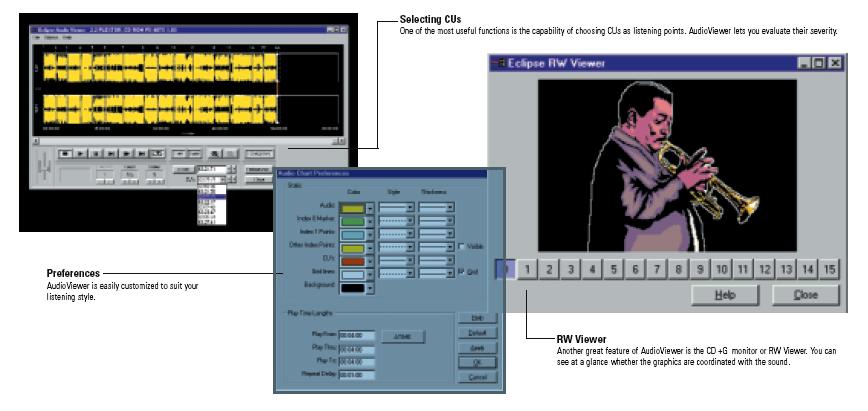Click the upper channel yellow waveform
The height and width of the screenshot is (411, 868).
pyautogui.click(x=161, y=67)
